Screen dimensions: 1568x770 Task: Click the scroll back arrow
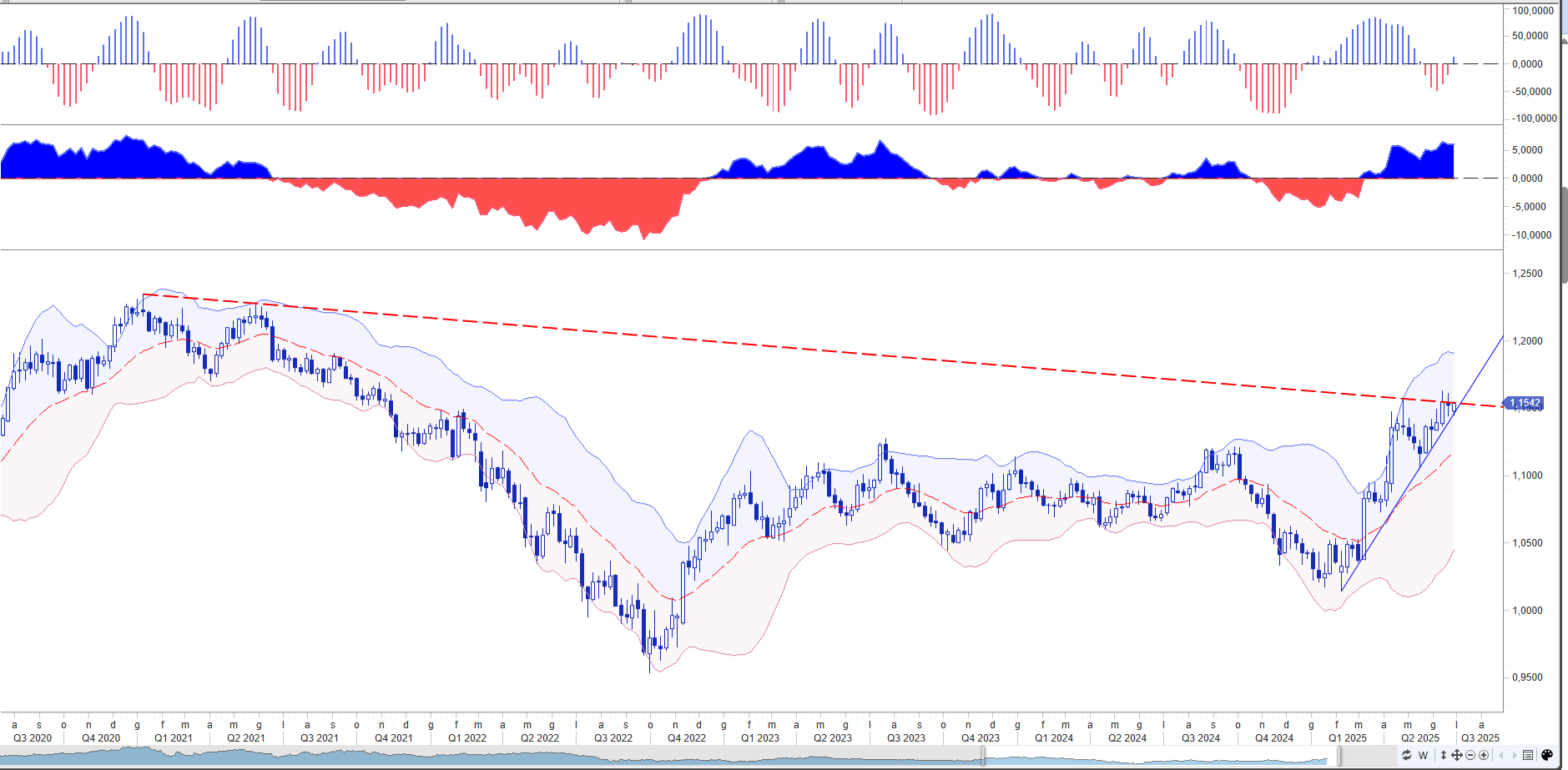click(1501, 755)
